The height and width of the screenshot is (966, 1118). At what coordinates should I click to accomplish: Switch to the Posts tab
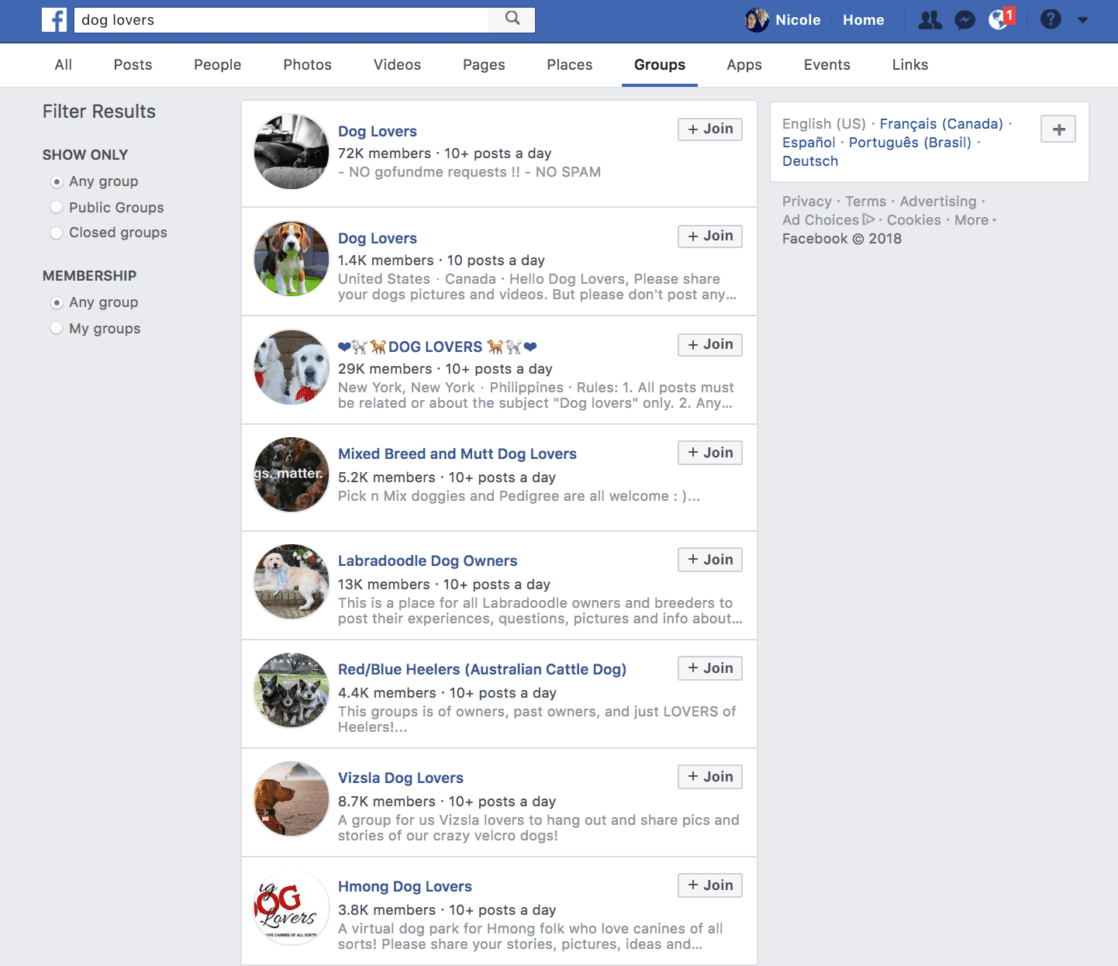(x=133, y=65)
